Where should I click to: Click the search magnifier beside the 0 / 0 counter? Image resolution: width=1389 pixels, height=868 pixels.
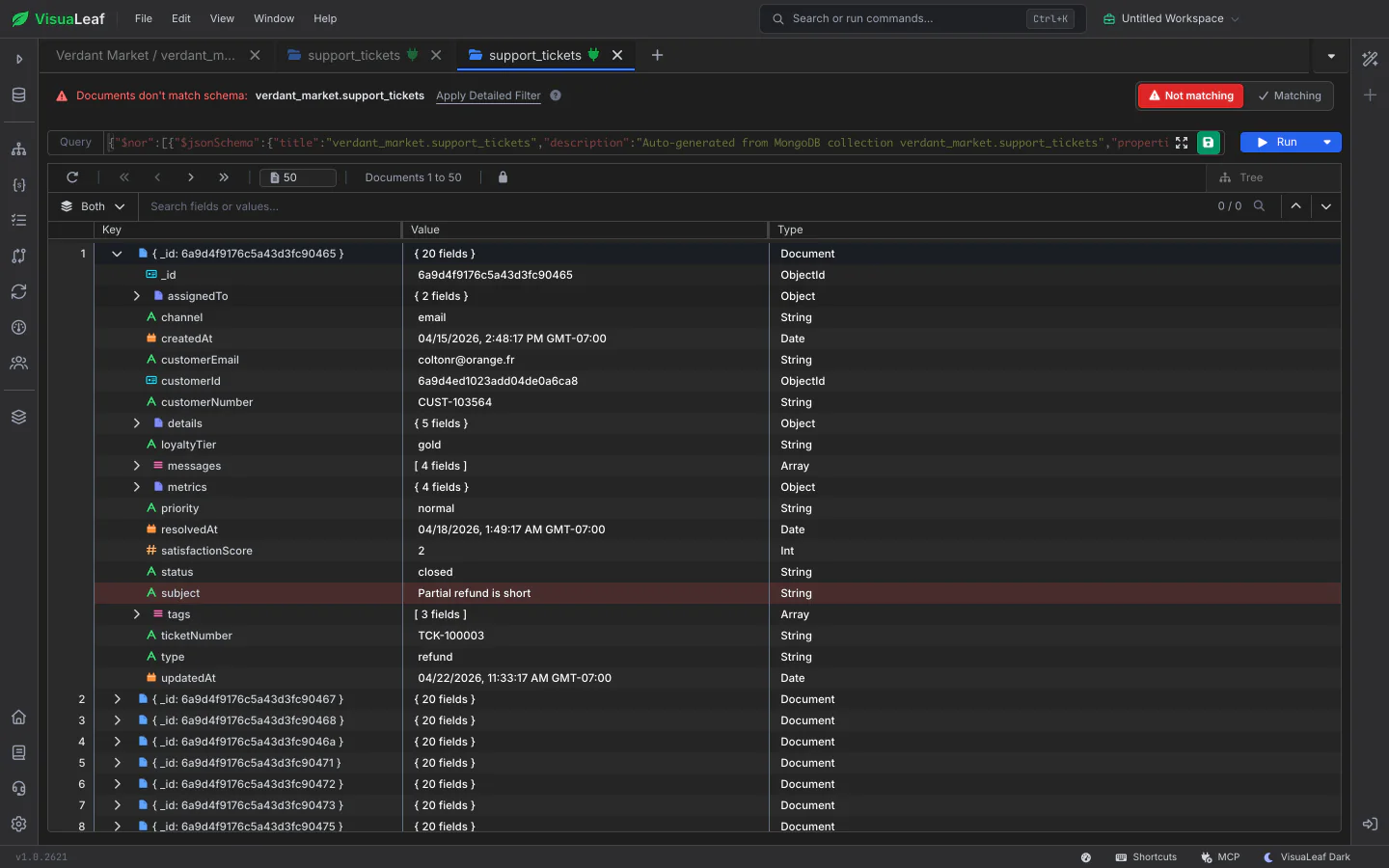(x=1259, y=206)
